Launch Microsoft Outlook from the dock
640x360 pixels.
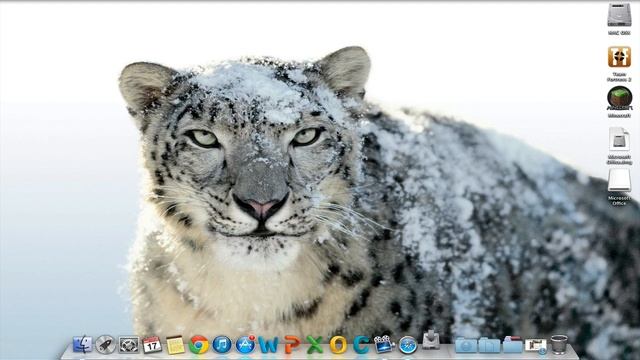click(338, 345)
